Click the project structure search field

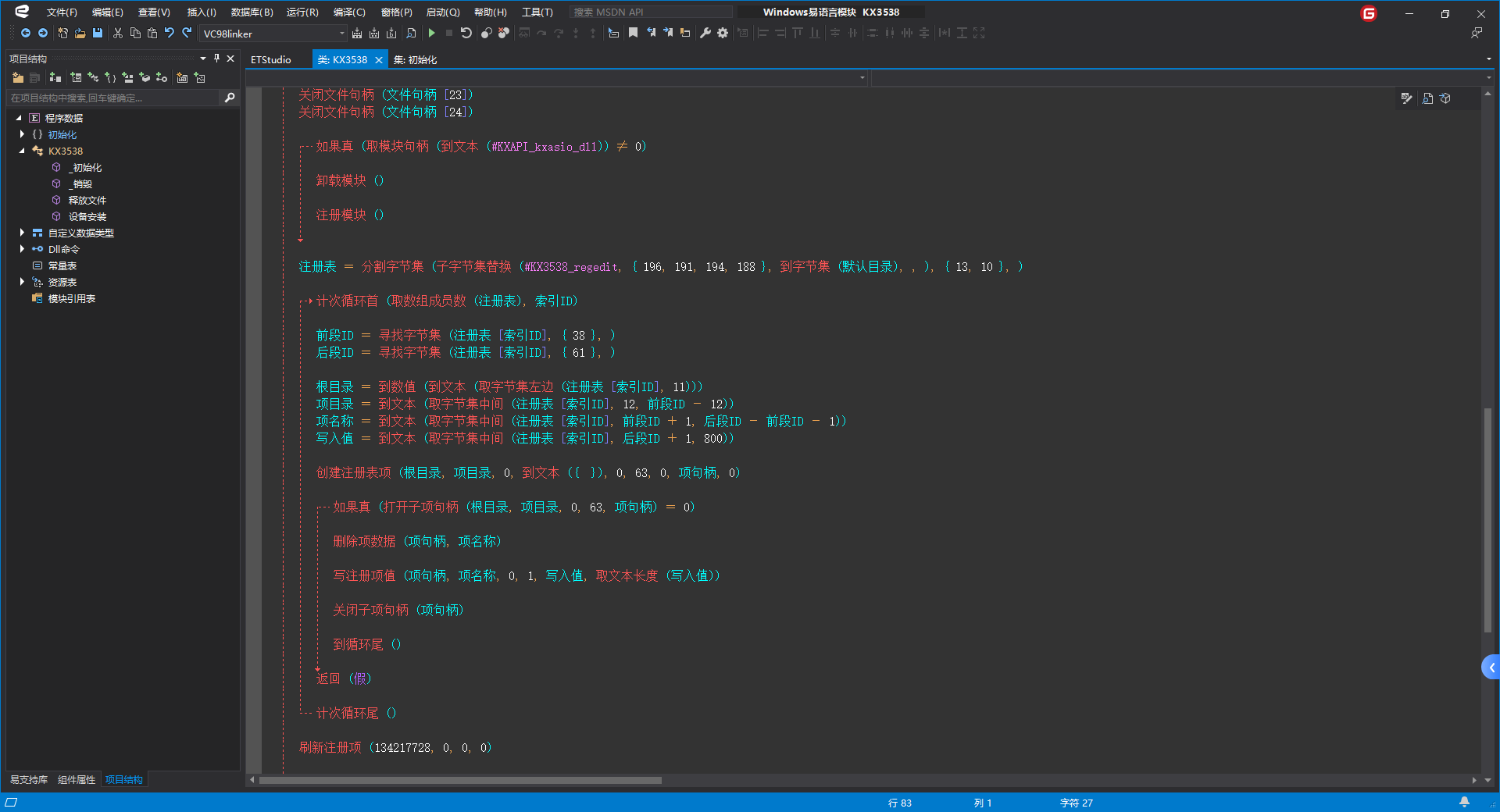(x=114, y=98)
